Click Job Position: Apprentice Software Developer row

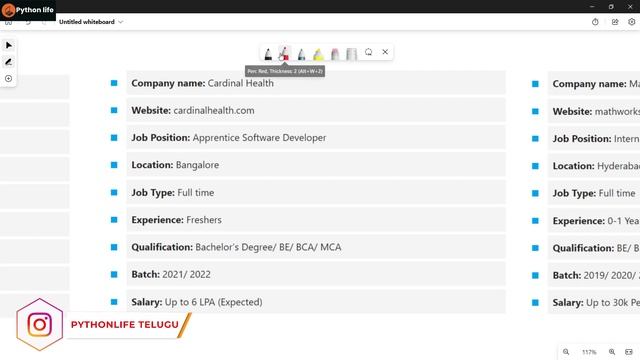pos(316,138)
